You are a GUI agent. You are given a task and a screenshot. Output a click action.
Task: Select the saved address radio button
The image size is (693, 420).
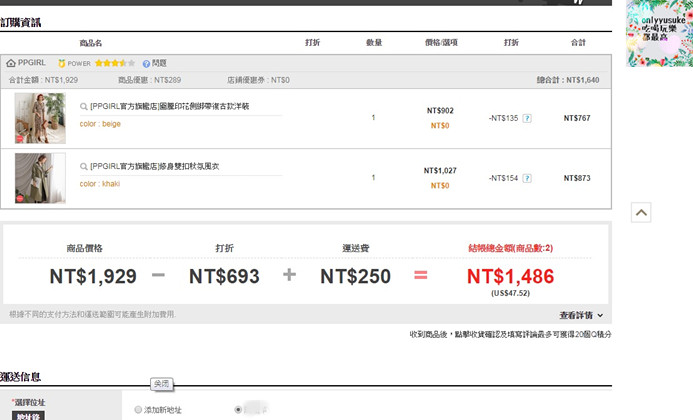pos(238,409)
